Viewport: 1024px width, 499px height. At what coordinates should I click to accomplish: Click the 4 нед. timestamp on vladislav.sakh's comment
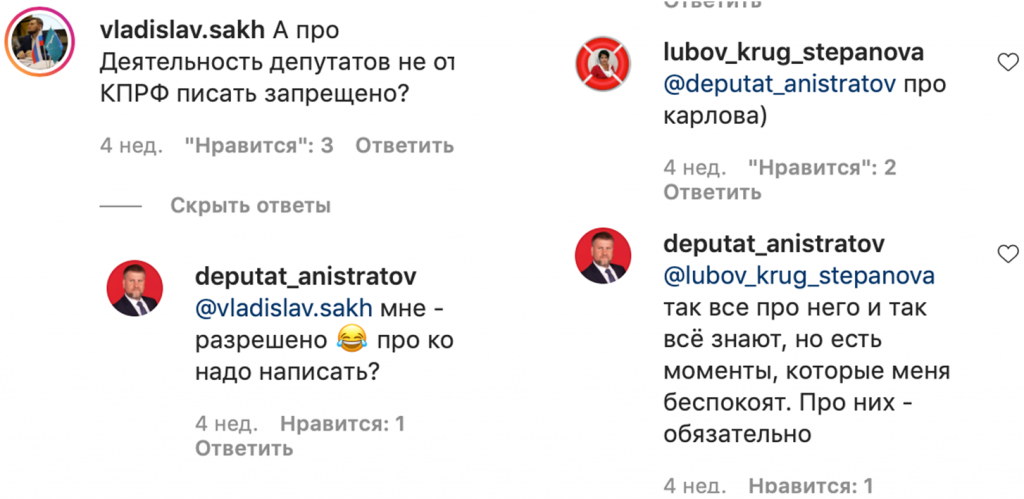pyautogui.click(x=131, y=146)
